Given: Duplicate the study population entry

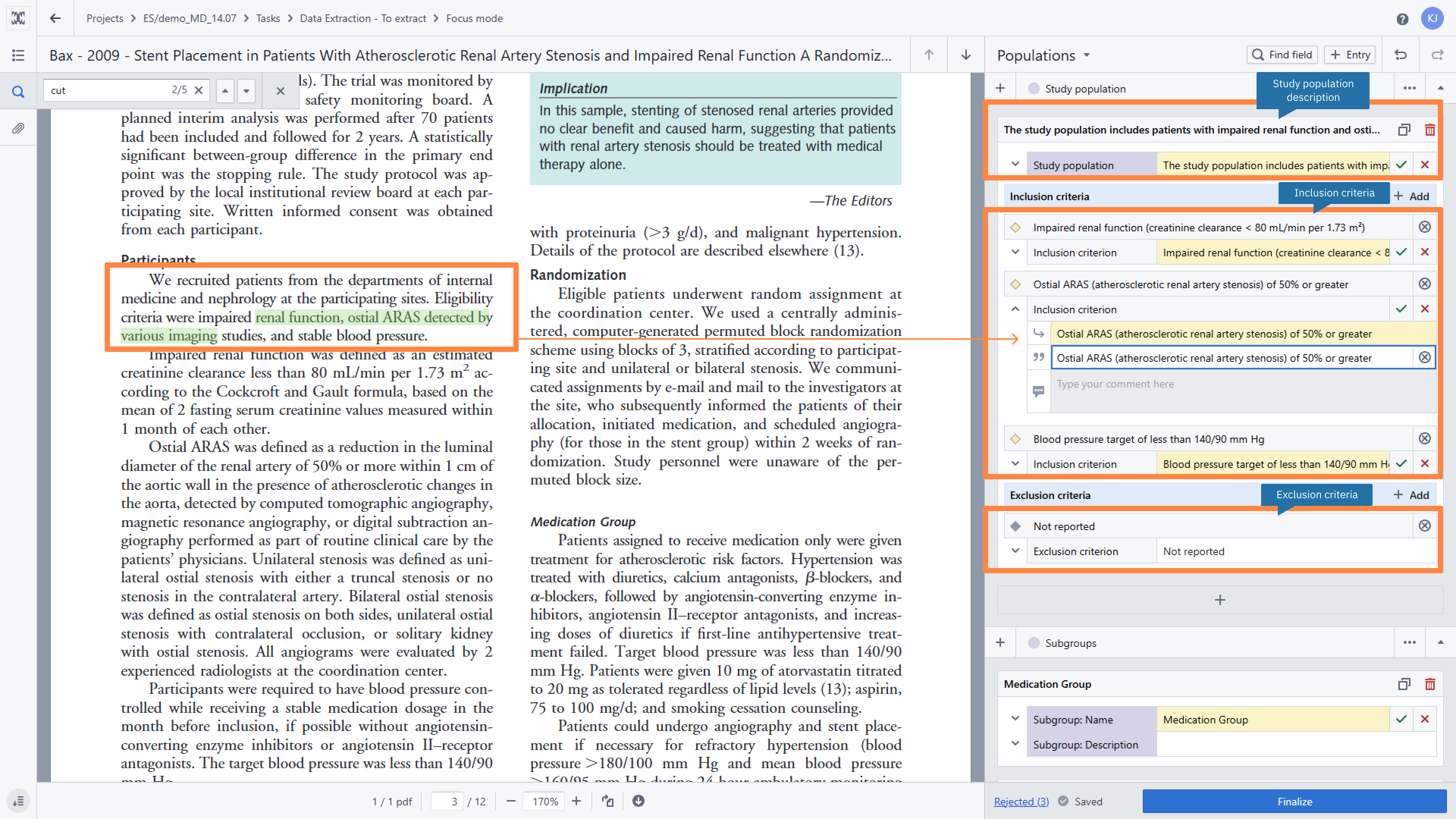Looking at the screenshot, I should pos(1404,130).
